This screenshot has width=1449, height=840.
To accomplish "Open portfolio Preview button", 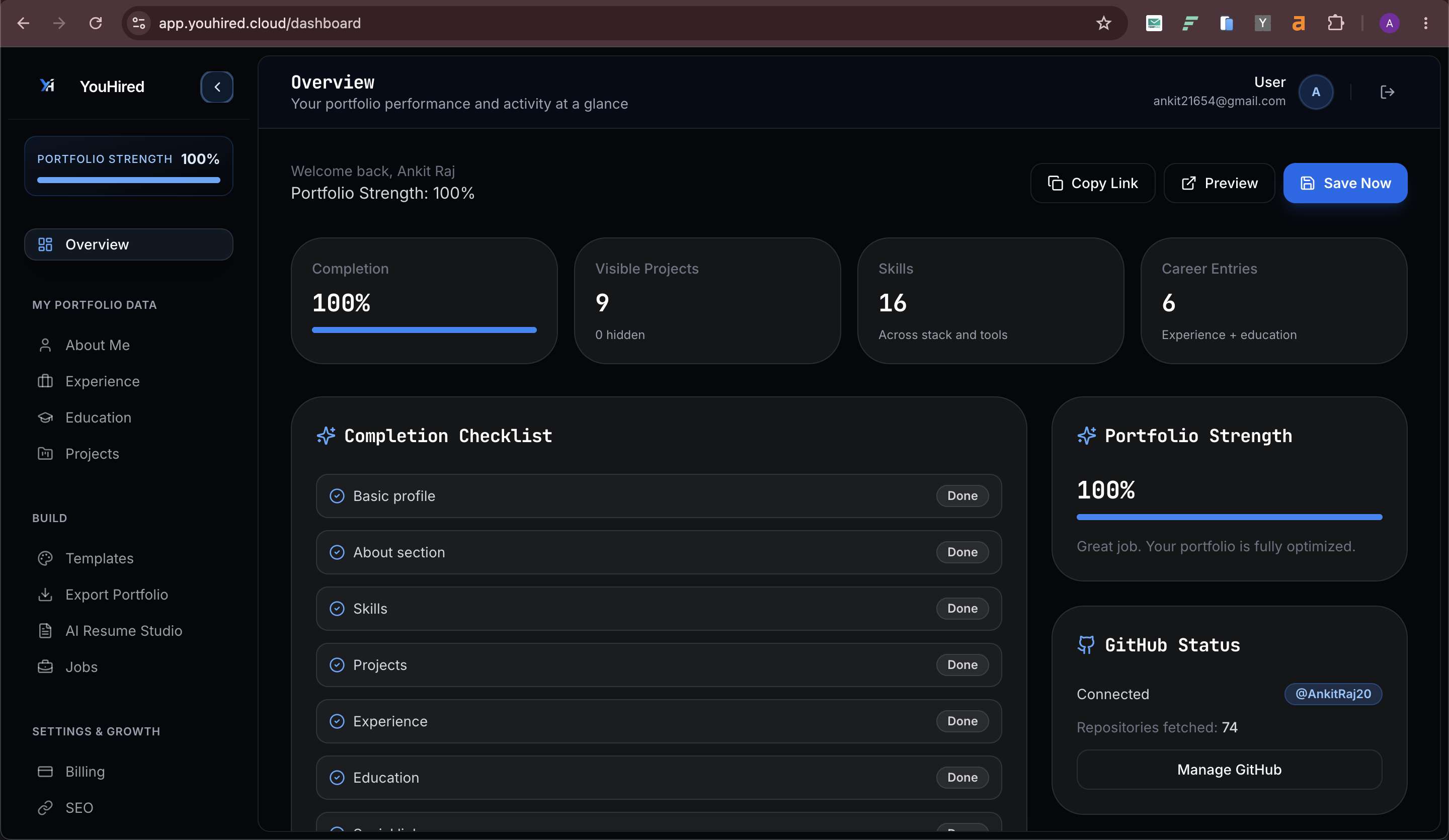I will pos(1219,183).
